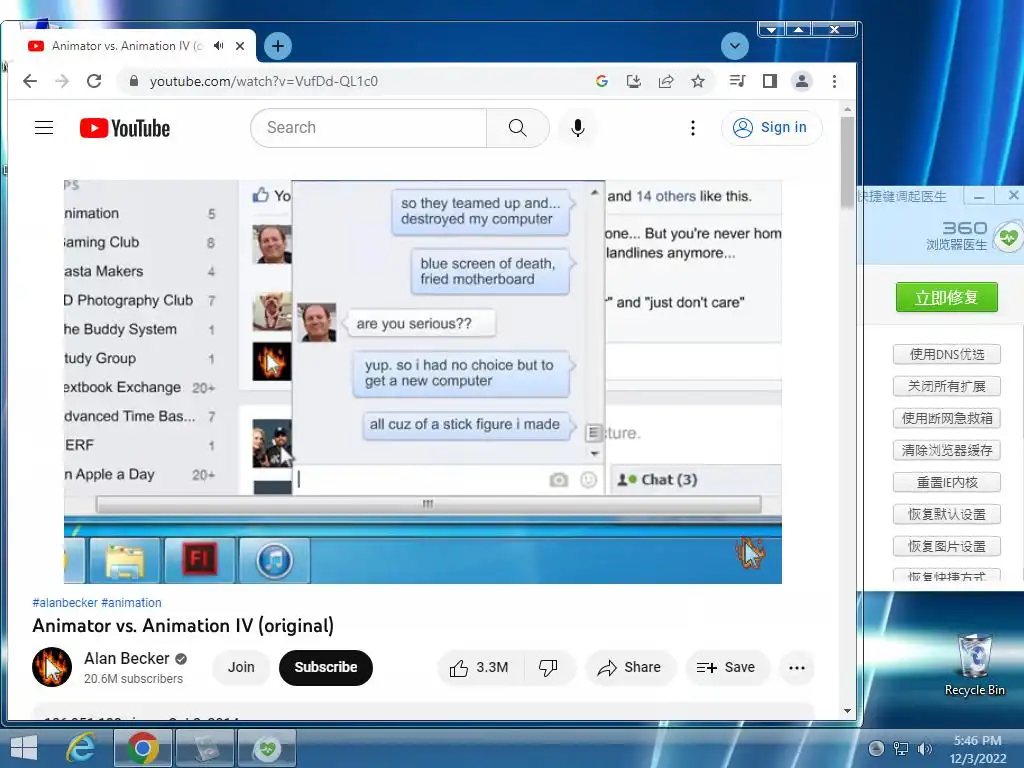Subscribe to Alan Becker
This screenshot has width=1024, height=768.
325,667
